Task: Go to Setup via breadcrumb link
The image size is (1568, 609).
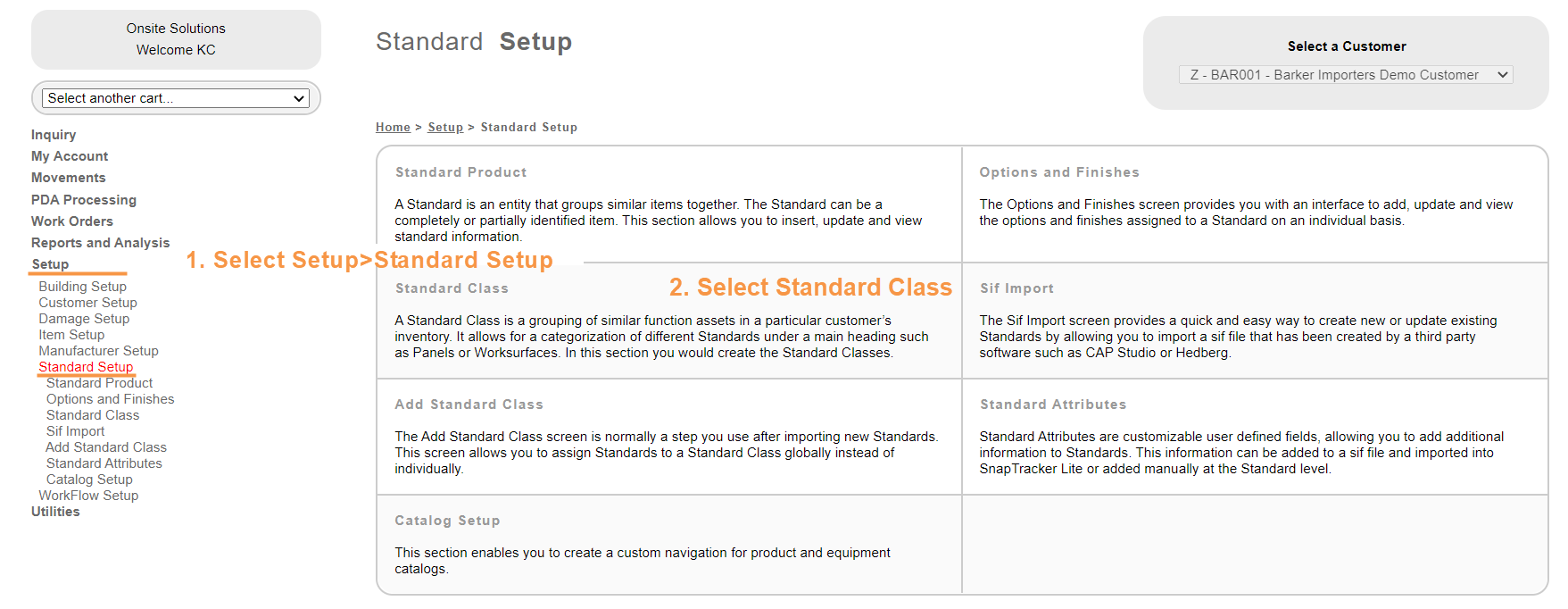Action: (x=445, y=128)
